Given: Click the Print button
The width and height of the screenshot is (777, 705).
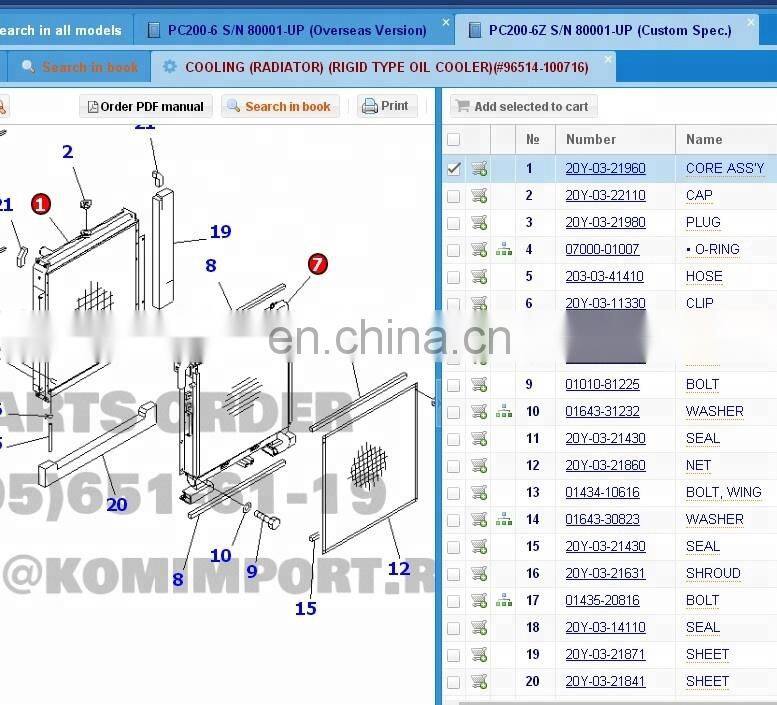Looking at the screenshot, I should 387,106.
